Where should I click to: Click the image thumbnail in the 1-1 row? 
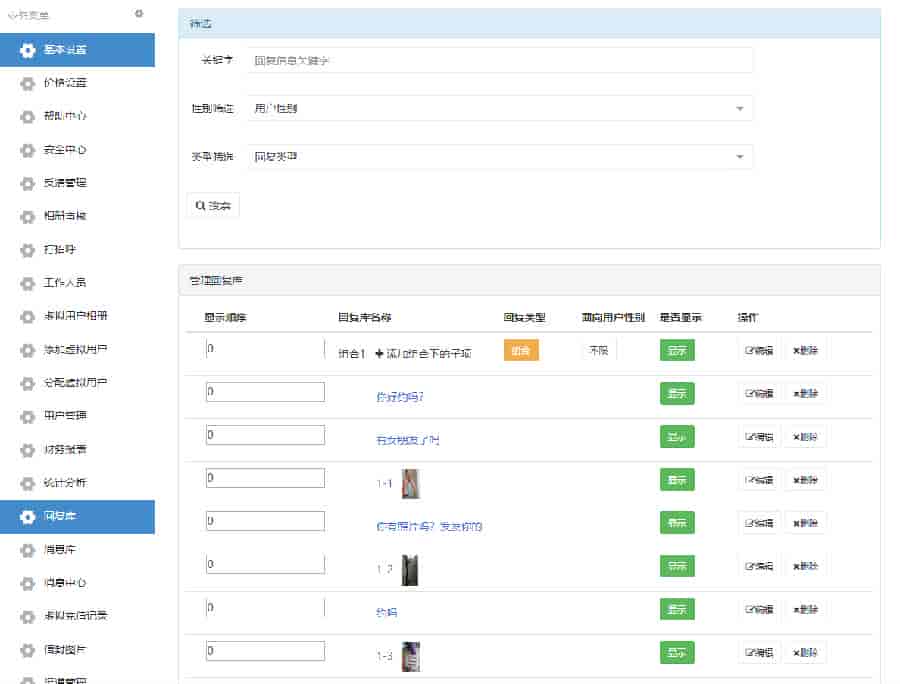coord(410,484)
